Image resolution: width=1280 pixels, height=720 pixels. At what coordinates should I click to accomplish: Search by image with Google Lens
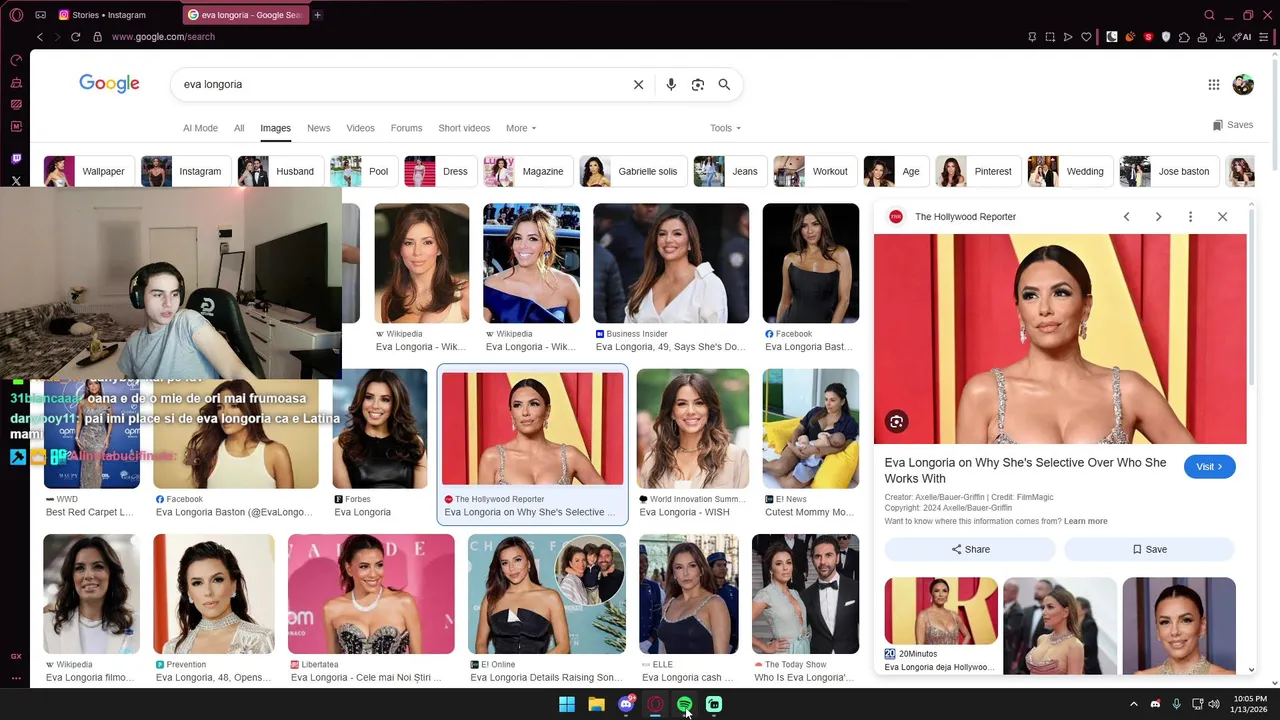pos(698,85)
